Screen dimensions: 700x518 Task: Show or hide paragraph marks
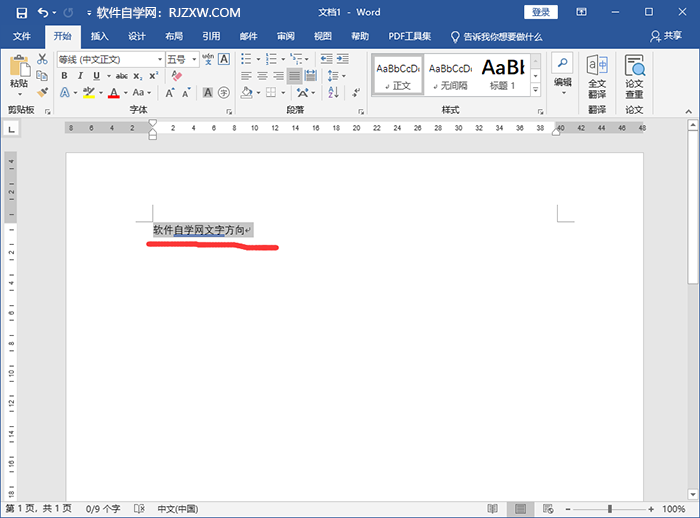(x=356, y=92)
